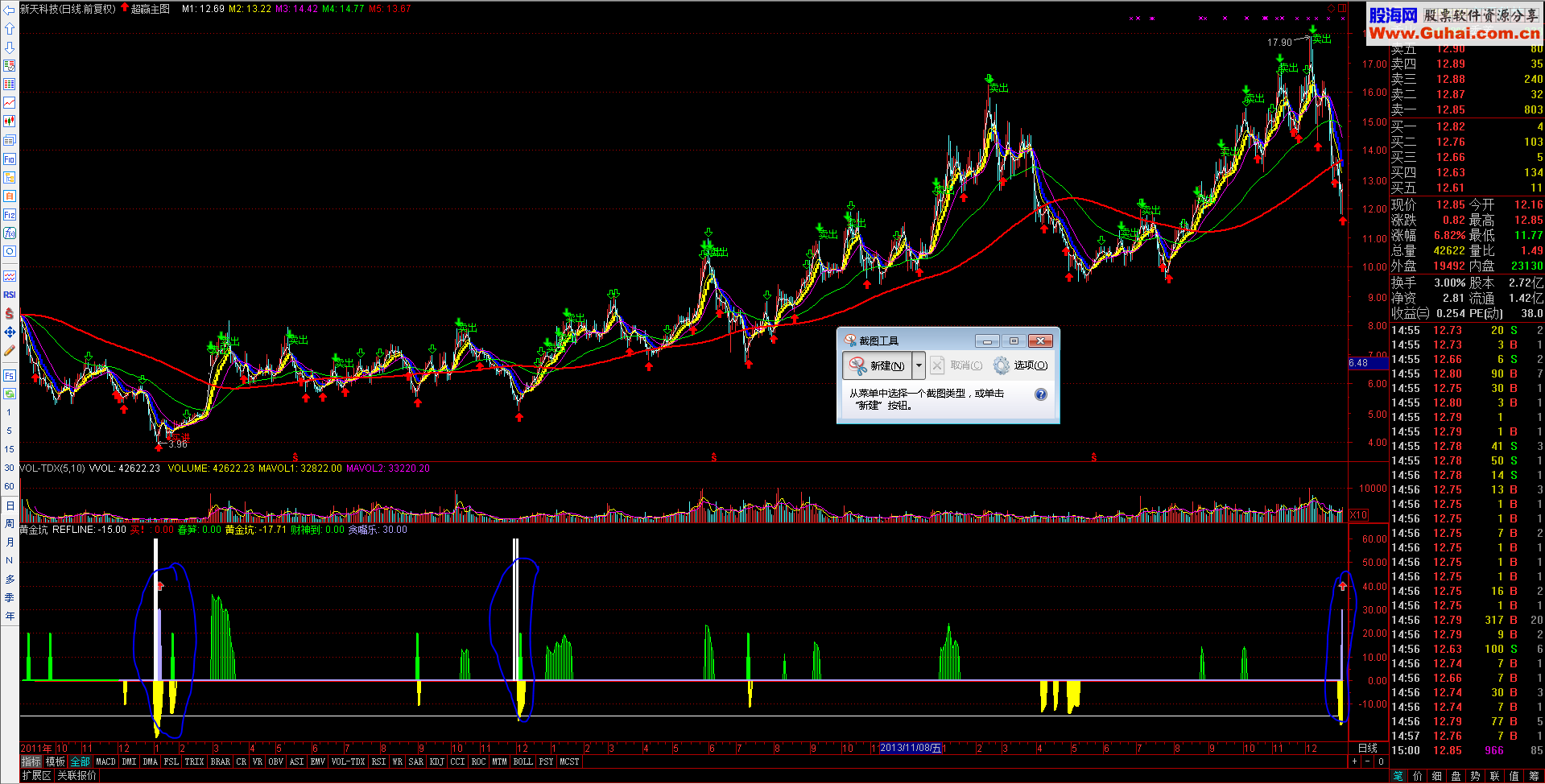The height and width of the screenshot is (784, 1545).
Task: Click the 6.48 price marker on axis
Action: [x=1369, y=363]
